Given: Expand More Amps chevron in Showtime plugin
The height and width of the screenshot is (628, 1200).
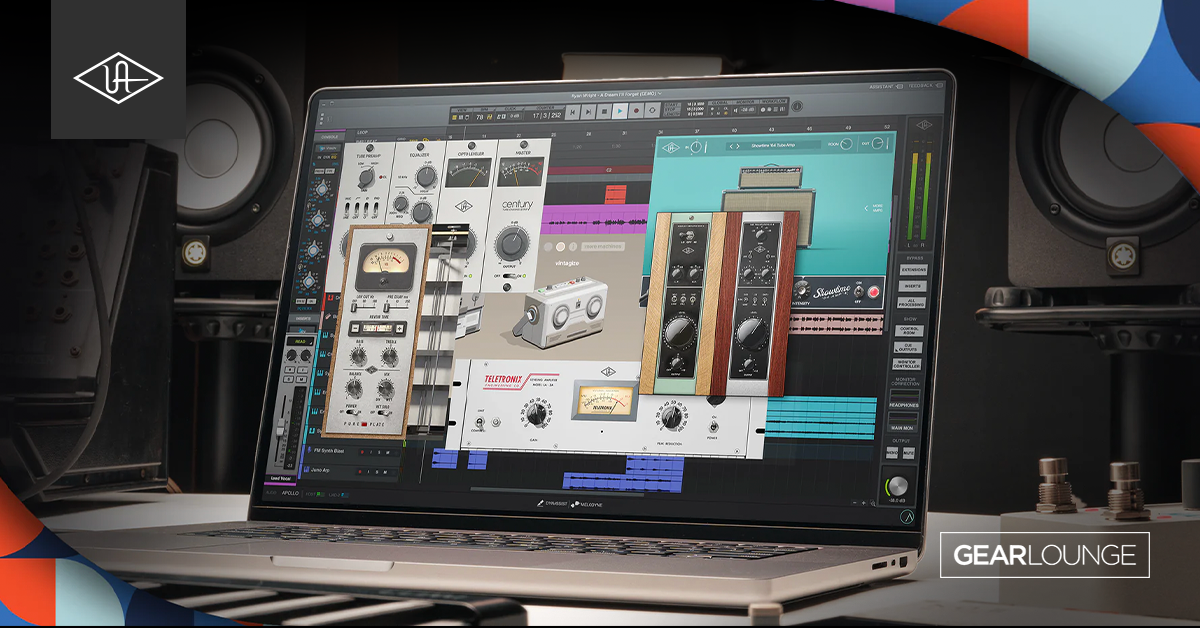Looking at the screenshot, I should click(x=867, y=208).
